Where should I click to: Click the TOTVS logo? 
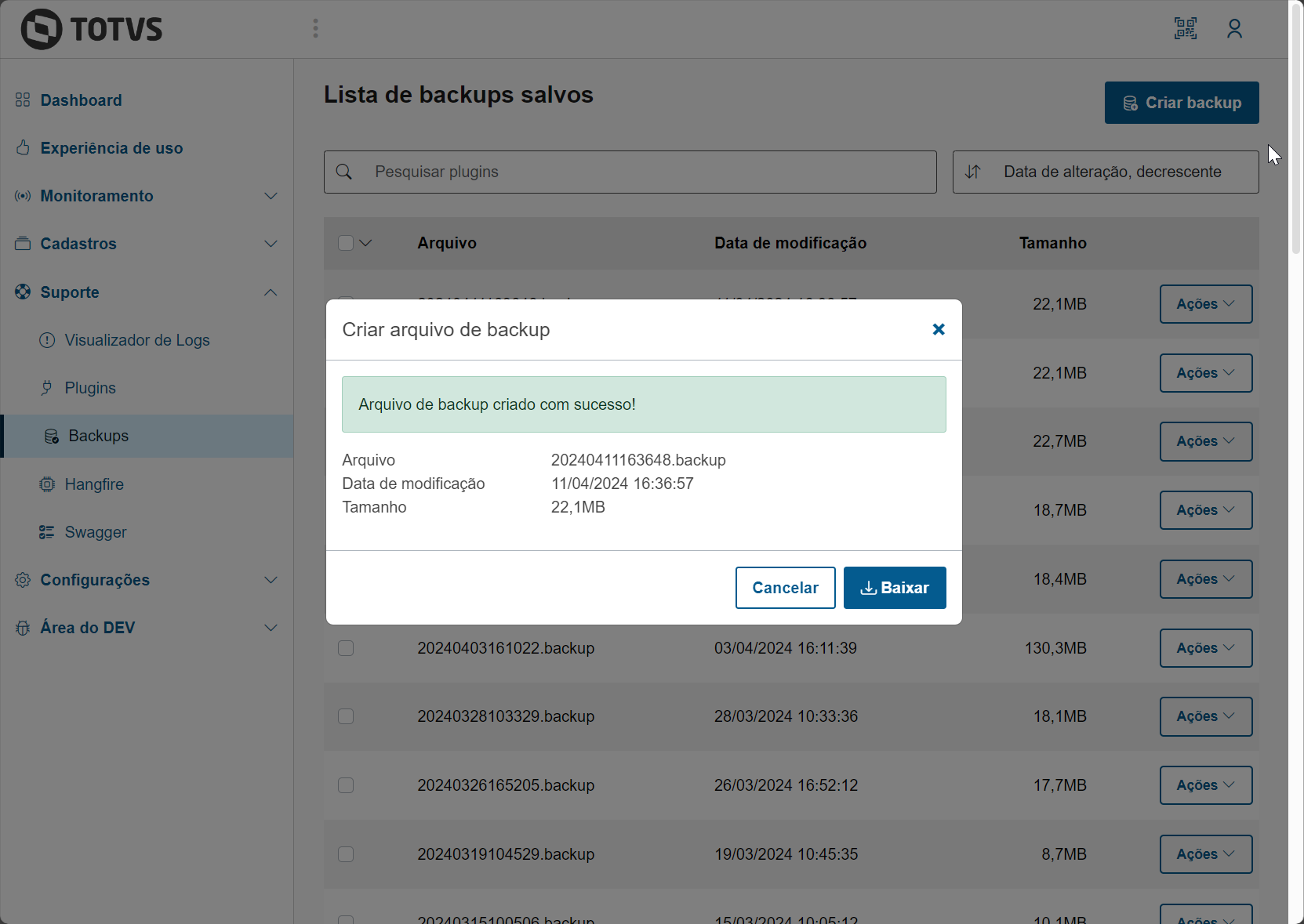(x=91, y=28)
